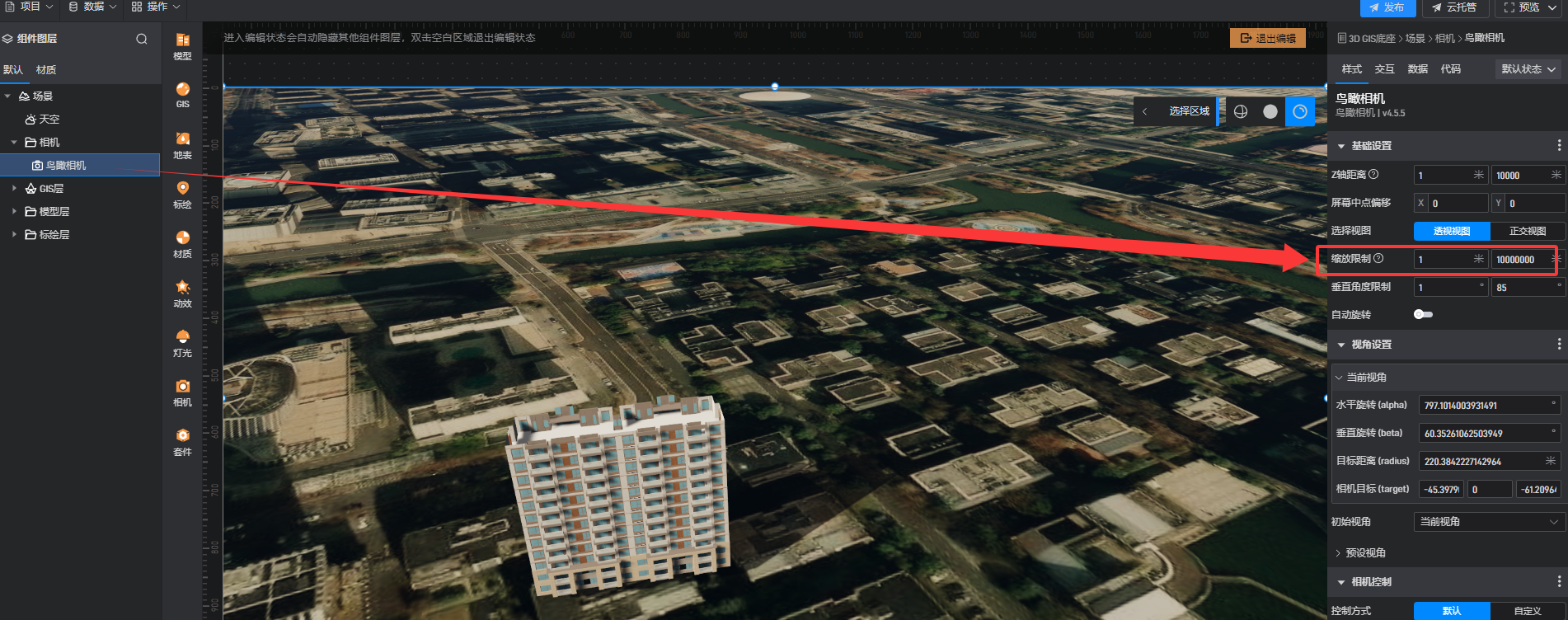Open help for Z轴距离
The image size is (1568, 620).
click(x=1373, y=174)
